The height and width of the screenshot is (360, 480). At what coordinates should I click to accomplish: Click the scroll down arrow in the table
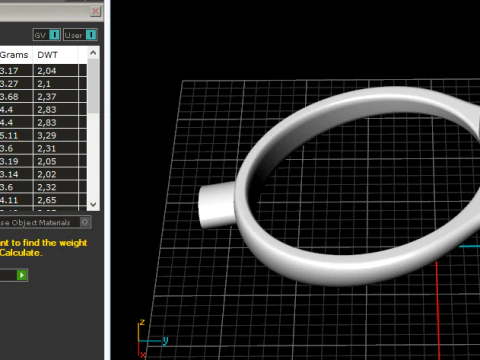pyautogui.click(x=93, y=204)
